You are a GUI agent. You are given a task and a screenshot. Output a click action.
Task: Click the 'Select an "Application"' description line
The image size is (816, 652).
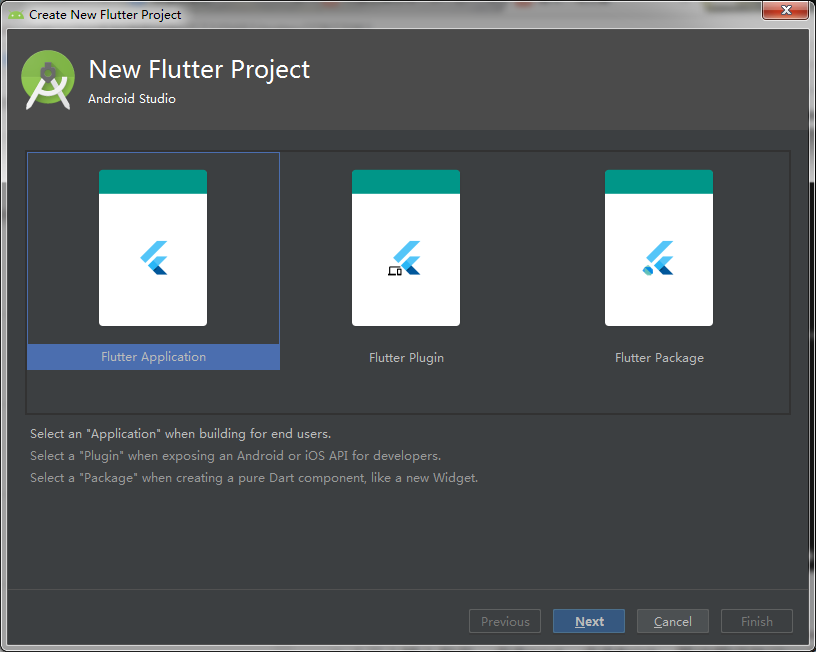[181, 434]
